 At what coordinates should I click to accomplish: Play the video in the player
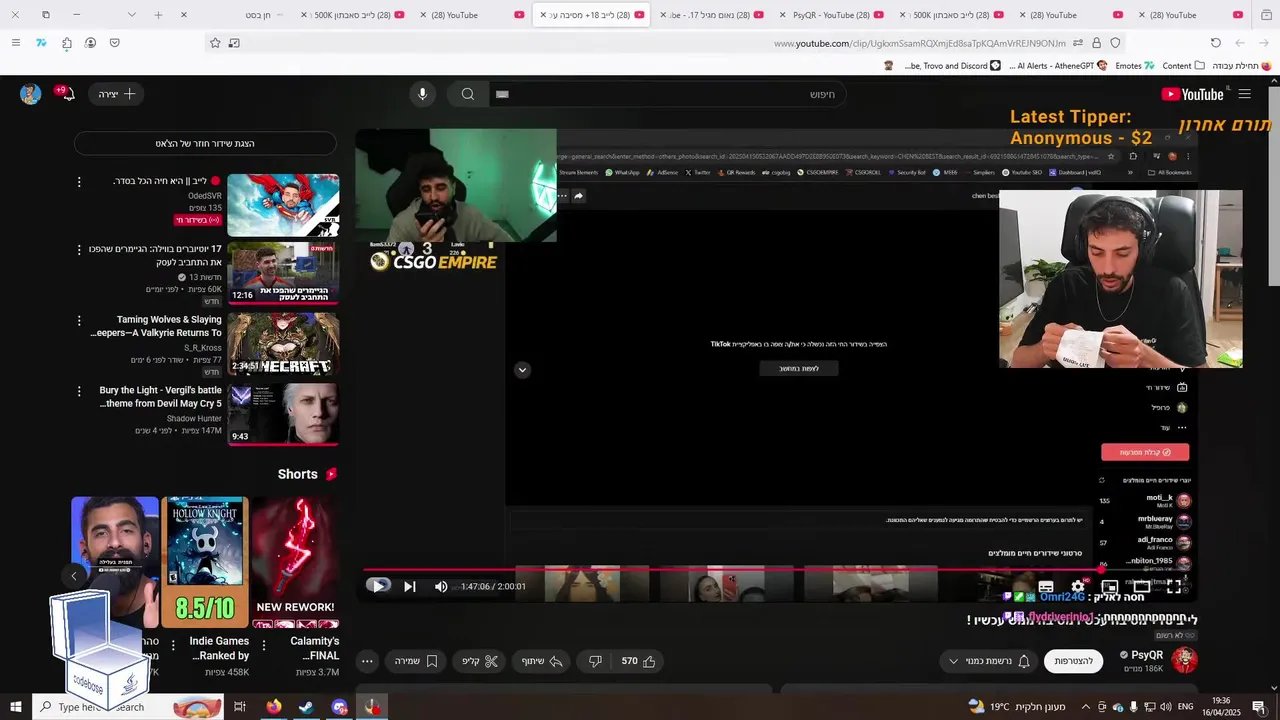(x=378, y=586)
